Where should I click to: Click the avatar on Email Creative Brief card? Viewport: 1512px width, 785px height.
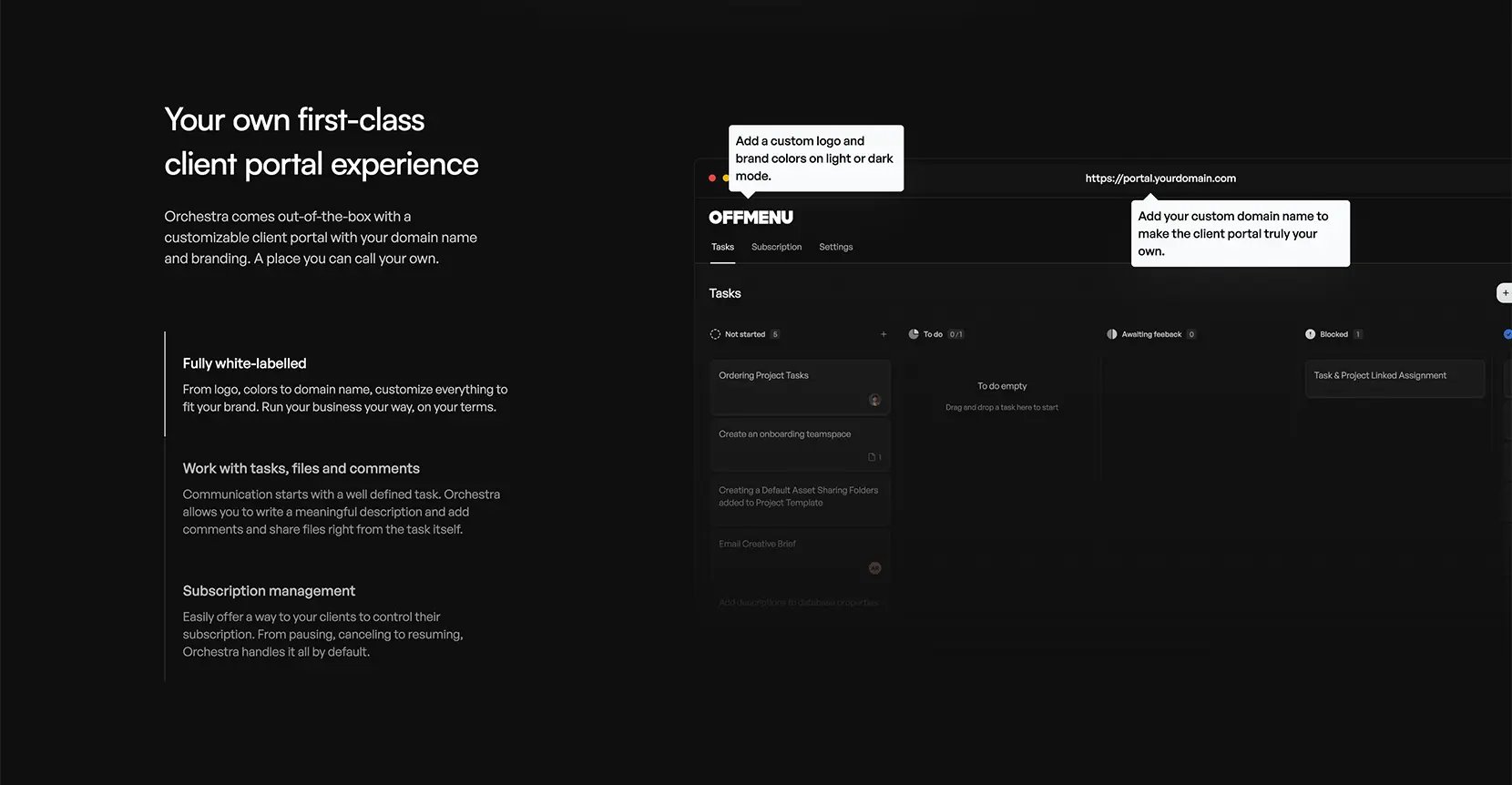point(874,568)
